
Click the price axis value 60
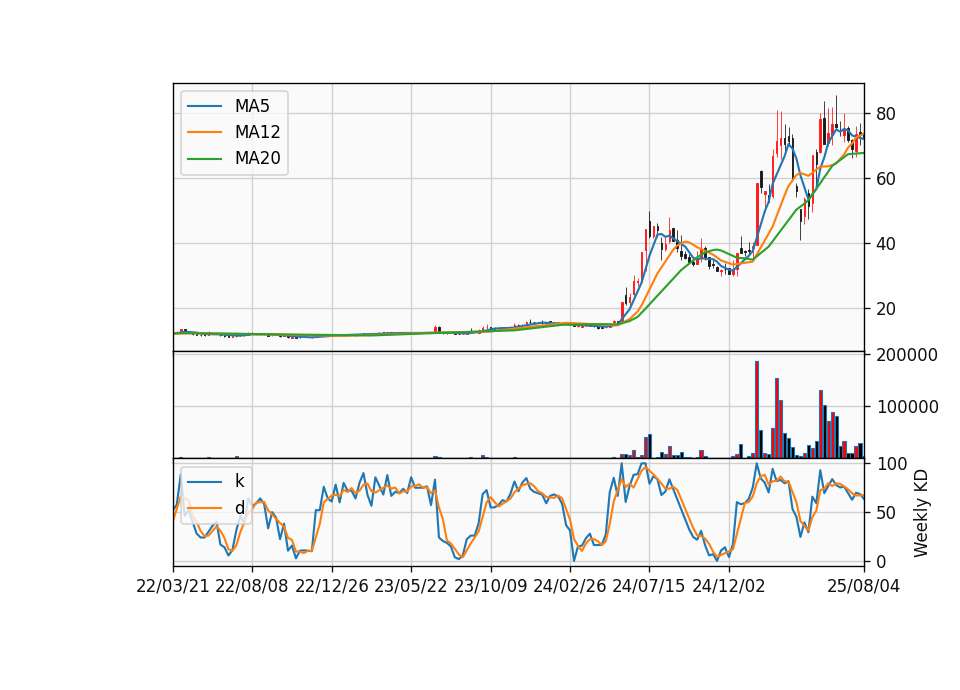pos(885,179)
